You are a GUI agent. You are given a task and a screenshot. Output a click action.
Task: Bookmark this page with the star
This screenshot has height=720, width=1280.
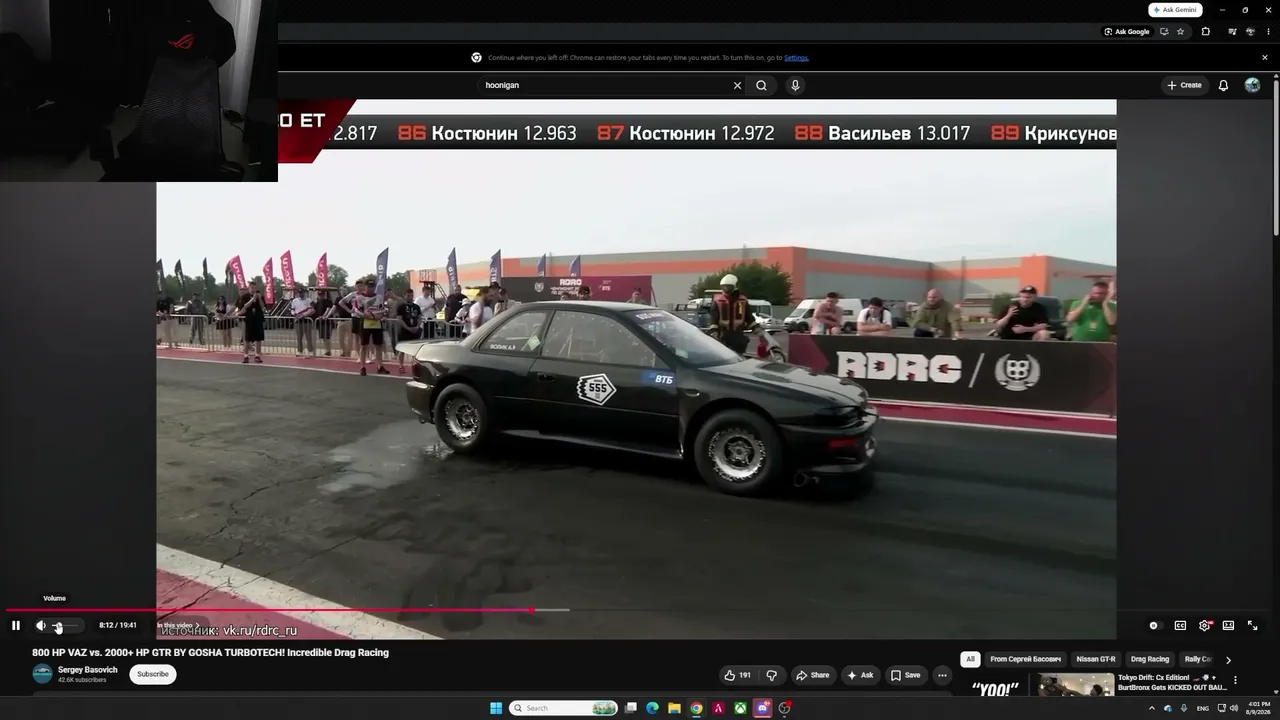[x=1180, y=32]
